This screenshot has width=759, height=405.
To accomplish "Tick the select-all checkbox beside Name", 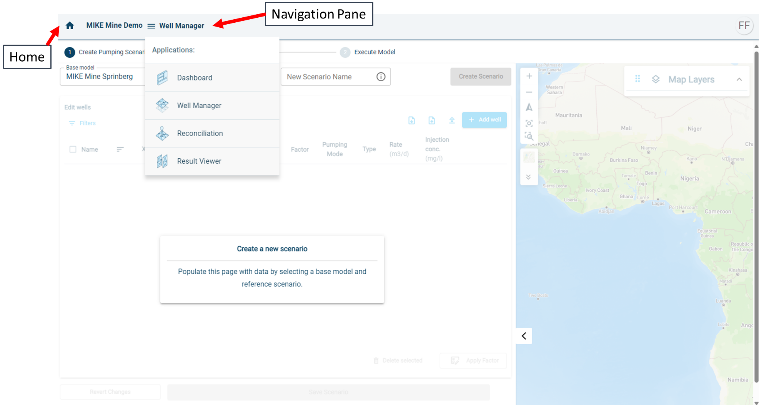I will (73, 150).
